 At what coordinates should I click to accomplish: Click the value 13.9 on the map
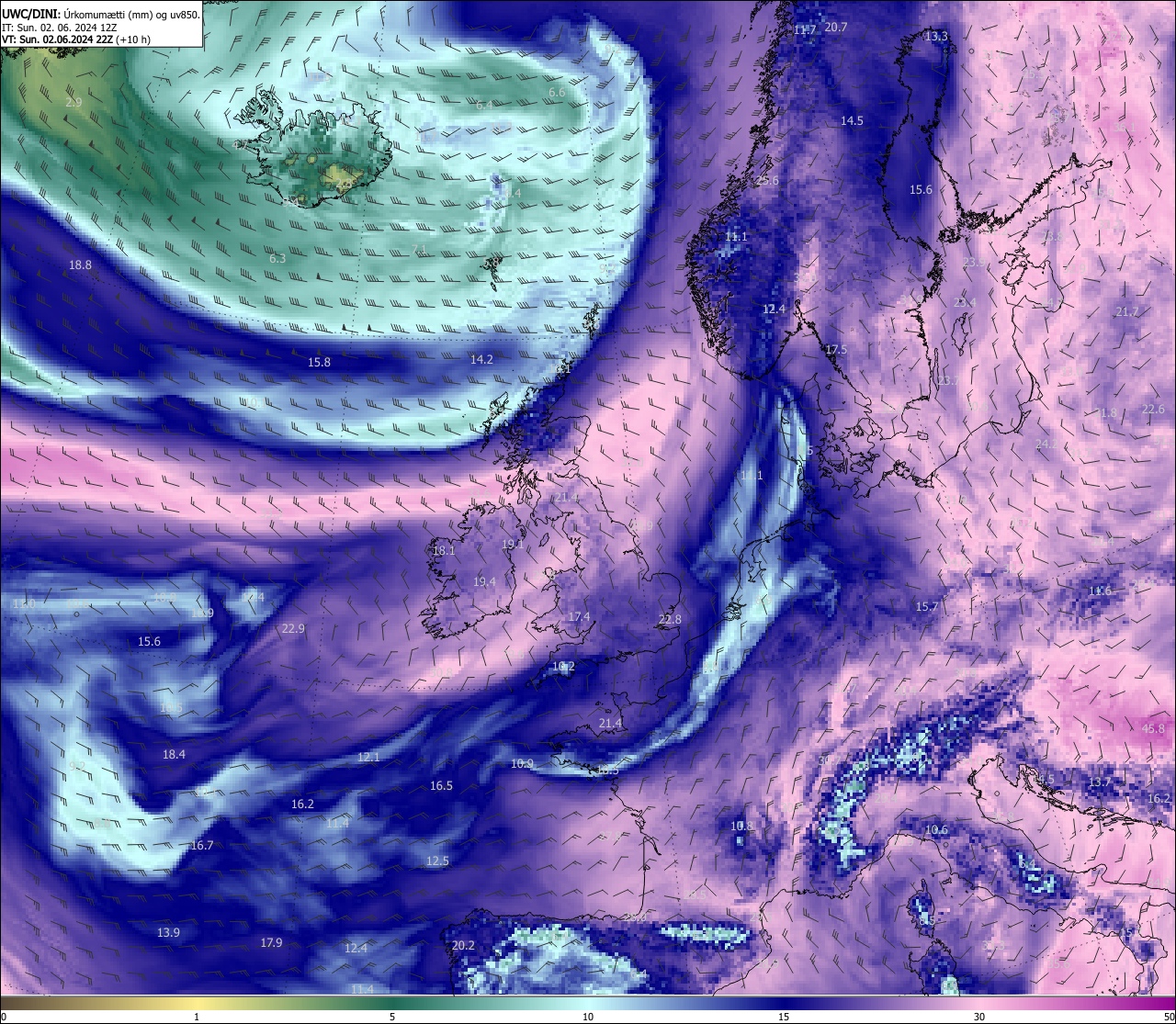pyautogui.click(x=168, y=933)
